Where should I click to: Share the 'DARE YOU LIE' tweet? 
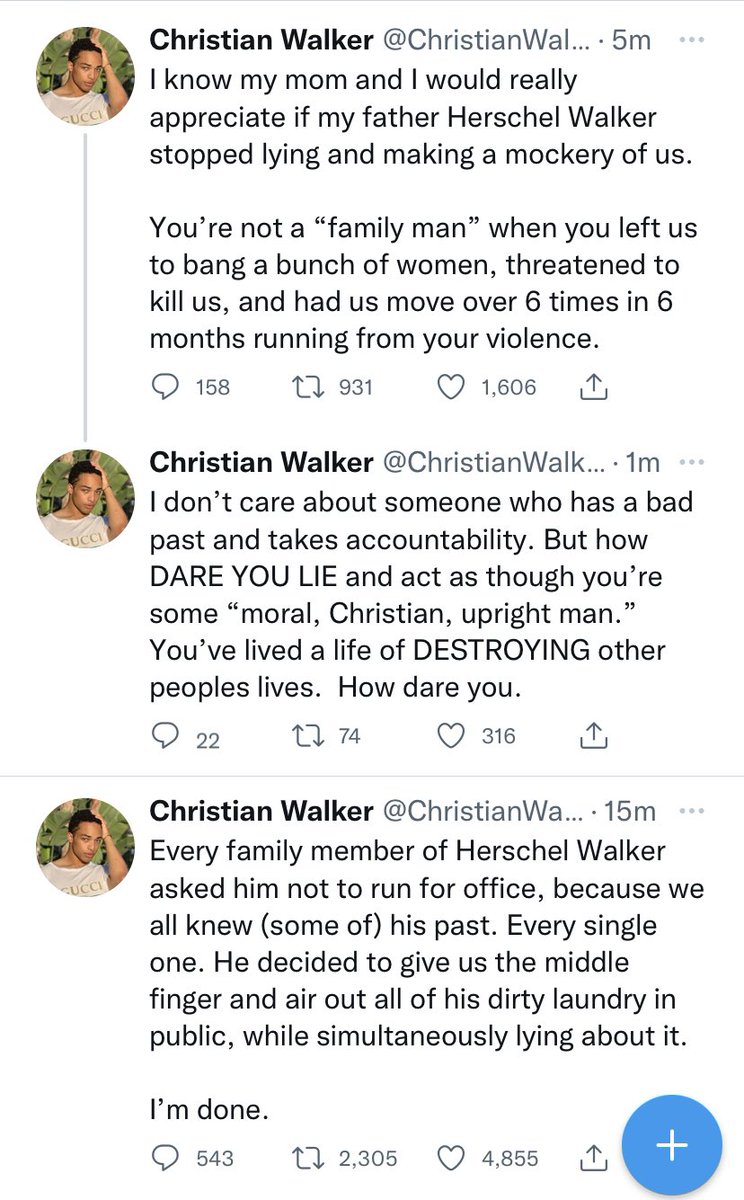coord(592,737)
